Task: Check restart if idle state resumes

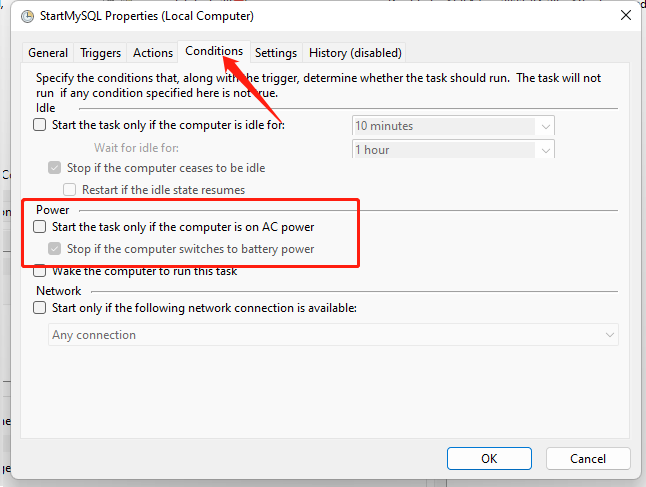Action: tap(70, 189)
